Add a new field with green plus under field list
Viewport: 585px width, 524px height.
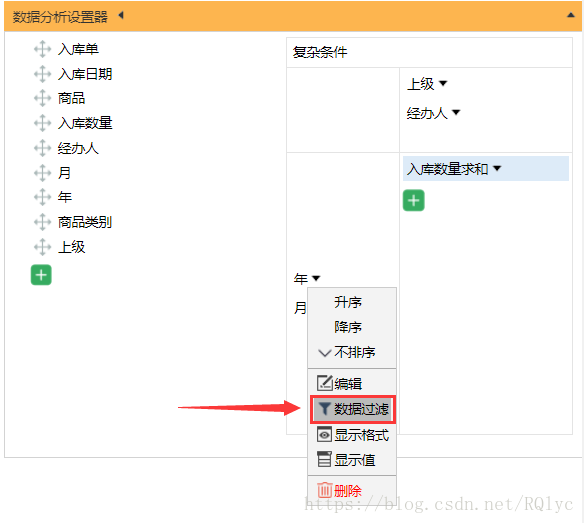point(41,275)
